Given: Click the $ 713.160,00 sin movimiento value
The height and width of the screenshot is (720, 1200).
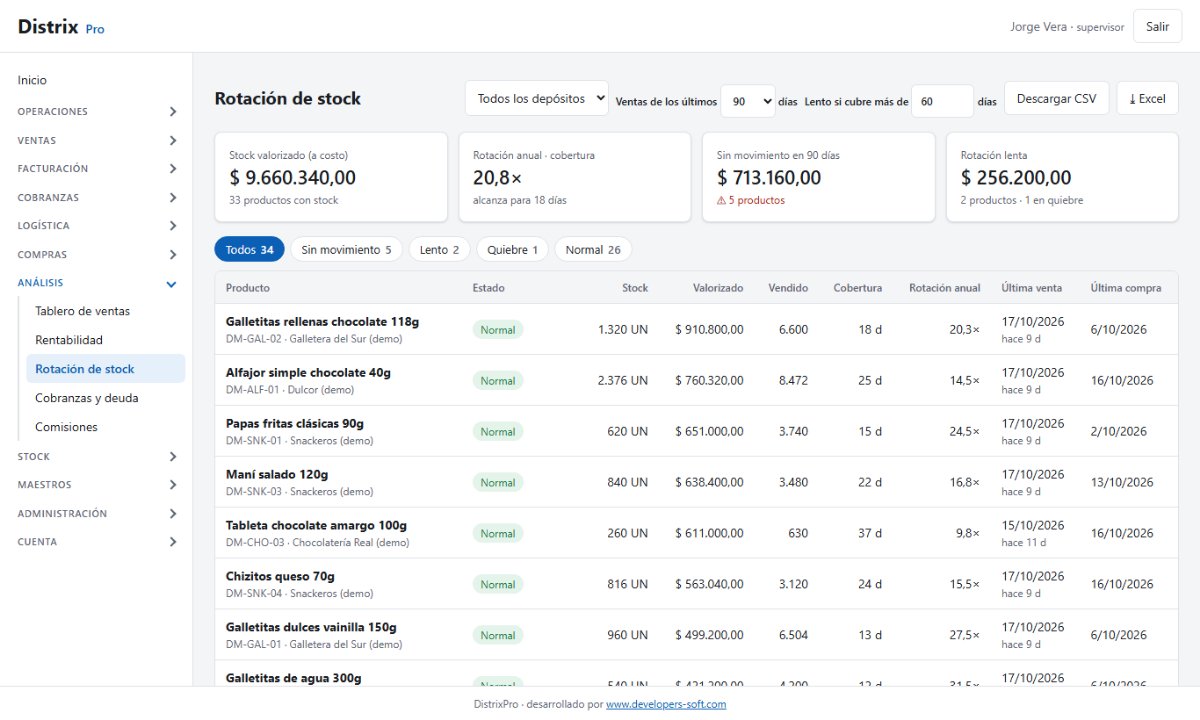Looking at the screenshot, I should tap(769, 178).
